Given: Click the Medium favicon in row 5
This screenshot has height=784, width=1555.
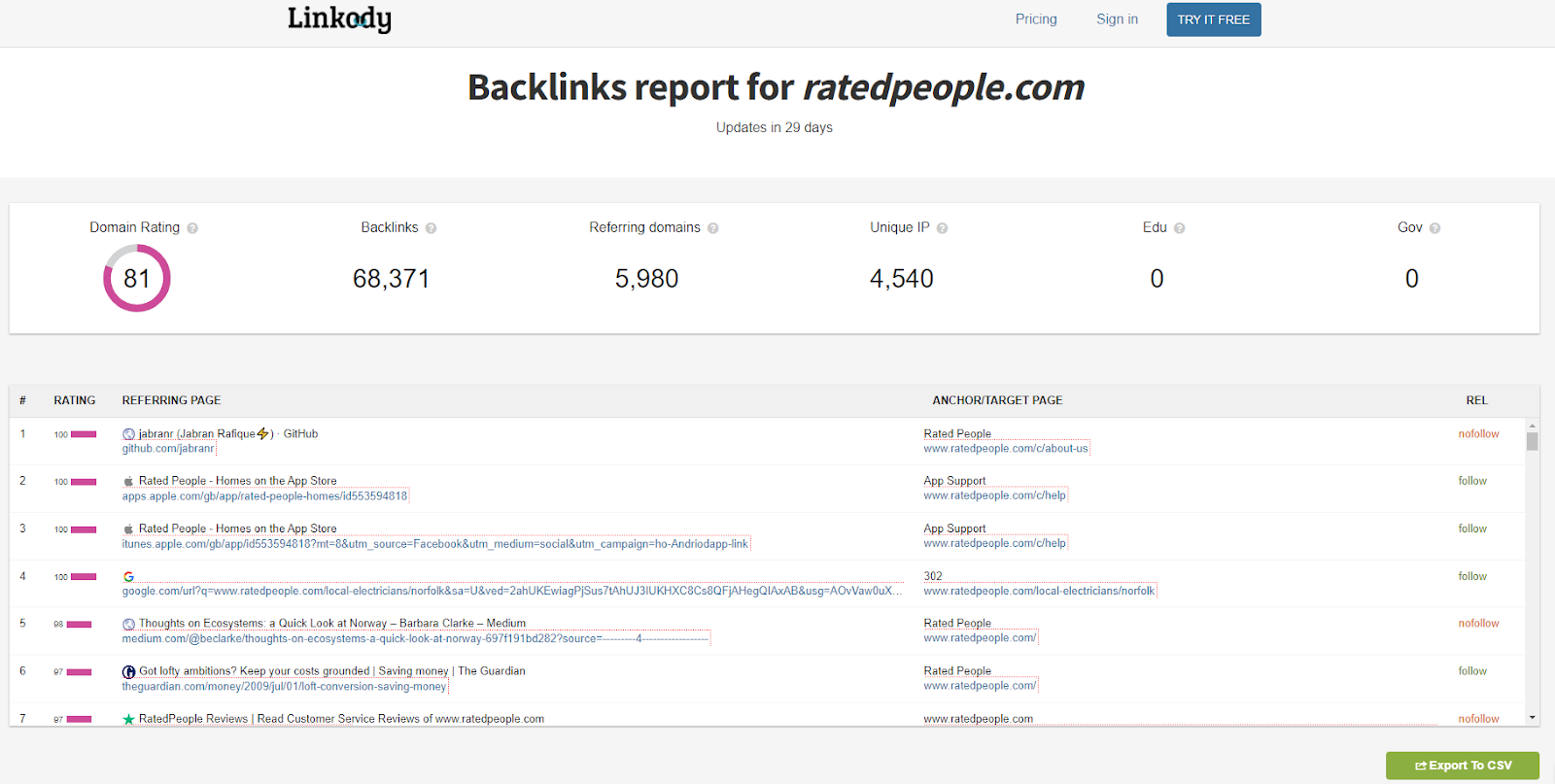Looking at the screenshot, I should tap(128, 624).
